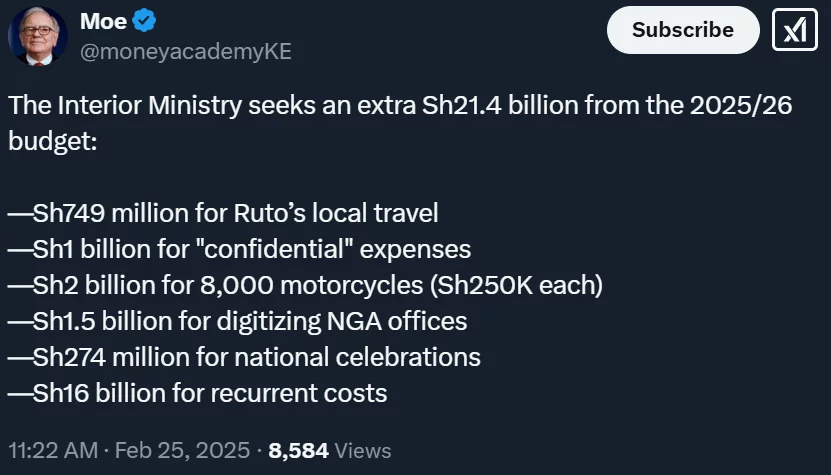Image resolution: width=831 pixels, height=475 pixels.
Task: Click the 8,584 view count number
Action: coord(299,450)
